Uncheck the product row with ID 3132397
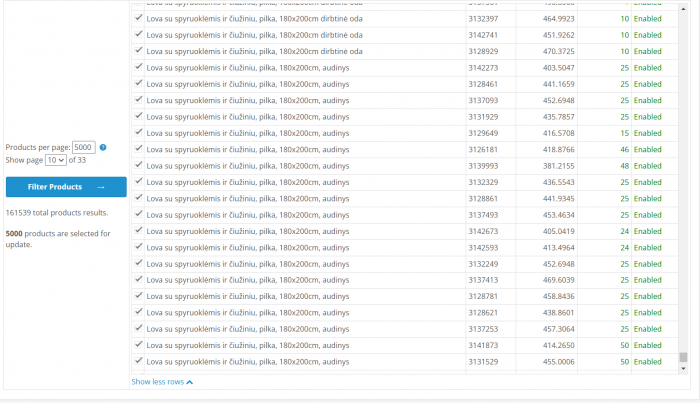The height and width of the screenshot is (403, 700). tap(138, 18)
